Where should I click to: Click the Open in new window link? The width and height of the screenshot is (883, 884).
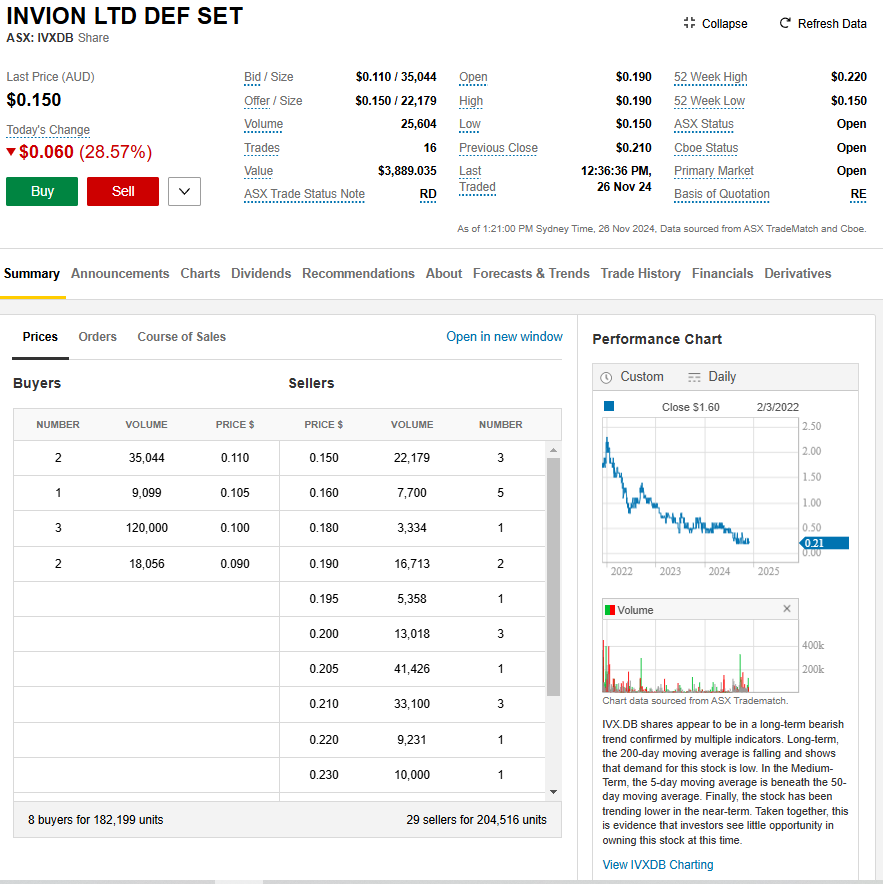pos(505,337)
